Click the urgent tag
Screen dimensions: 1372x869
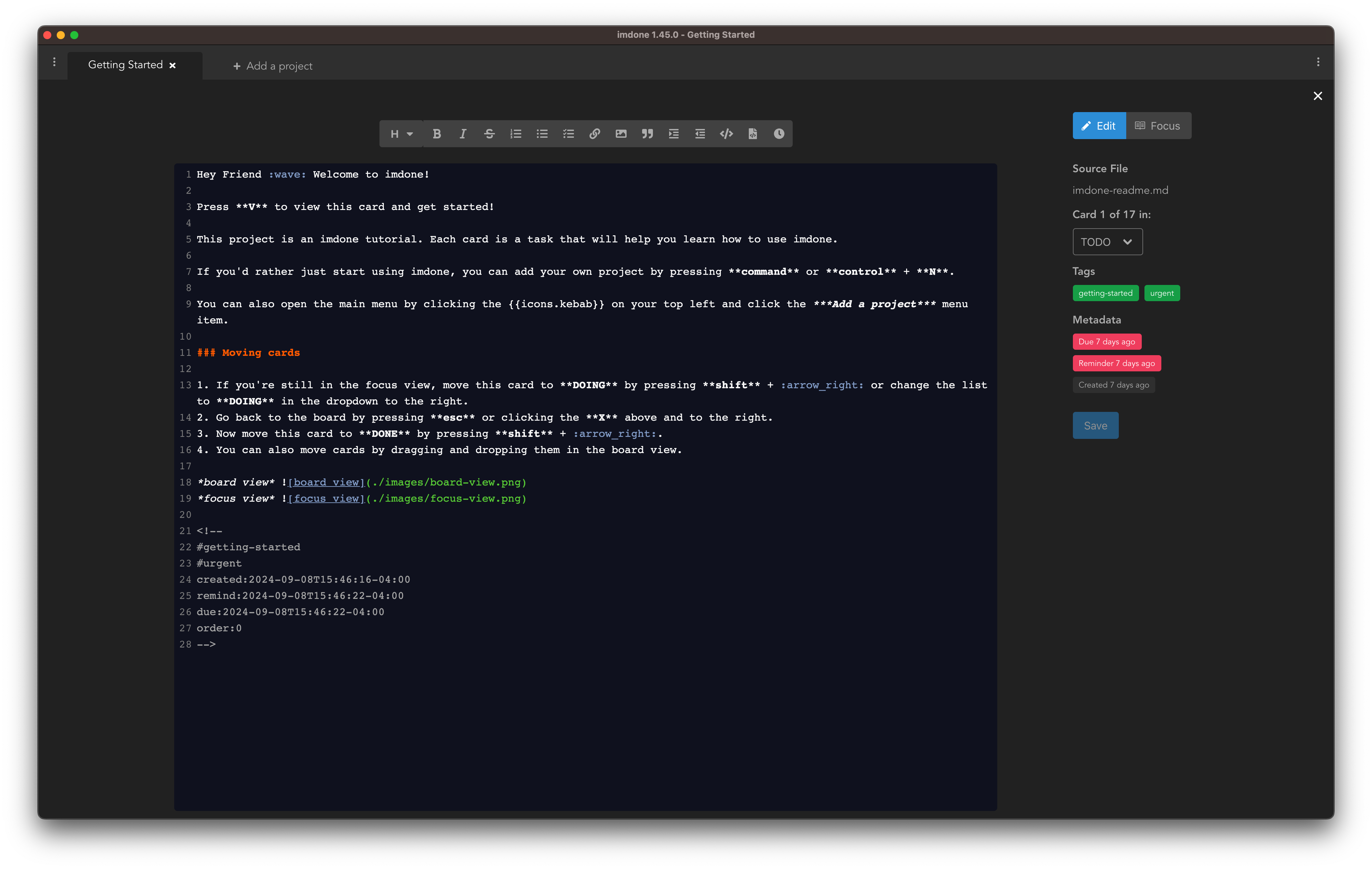[x=1162, y=293]
